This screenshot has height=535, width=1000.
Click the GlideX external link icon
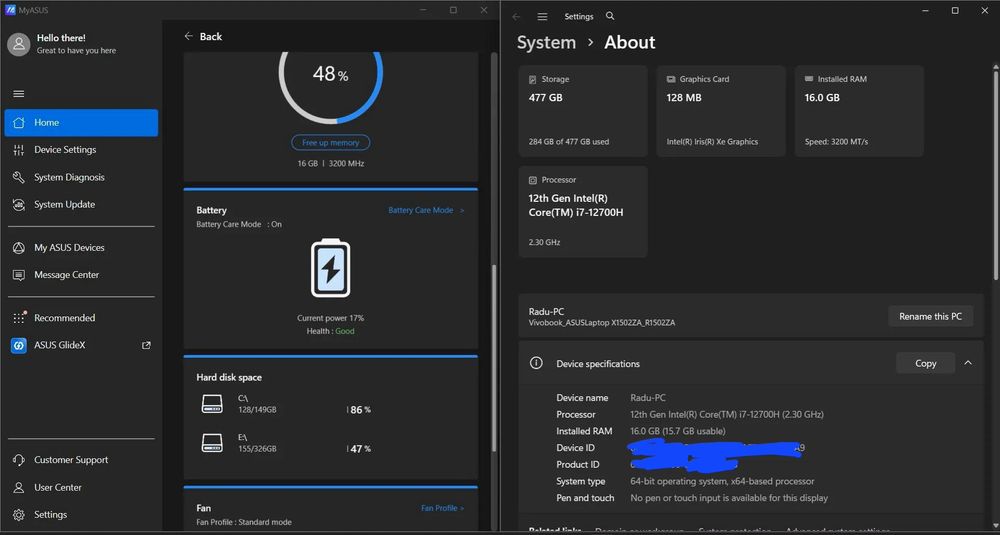146,345
